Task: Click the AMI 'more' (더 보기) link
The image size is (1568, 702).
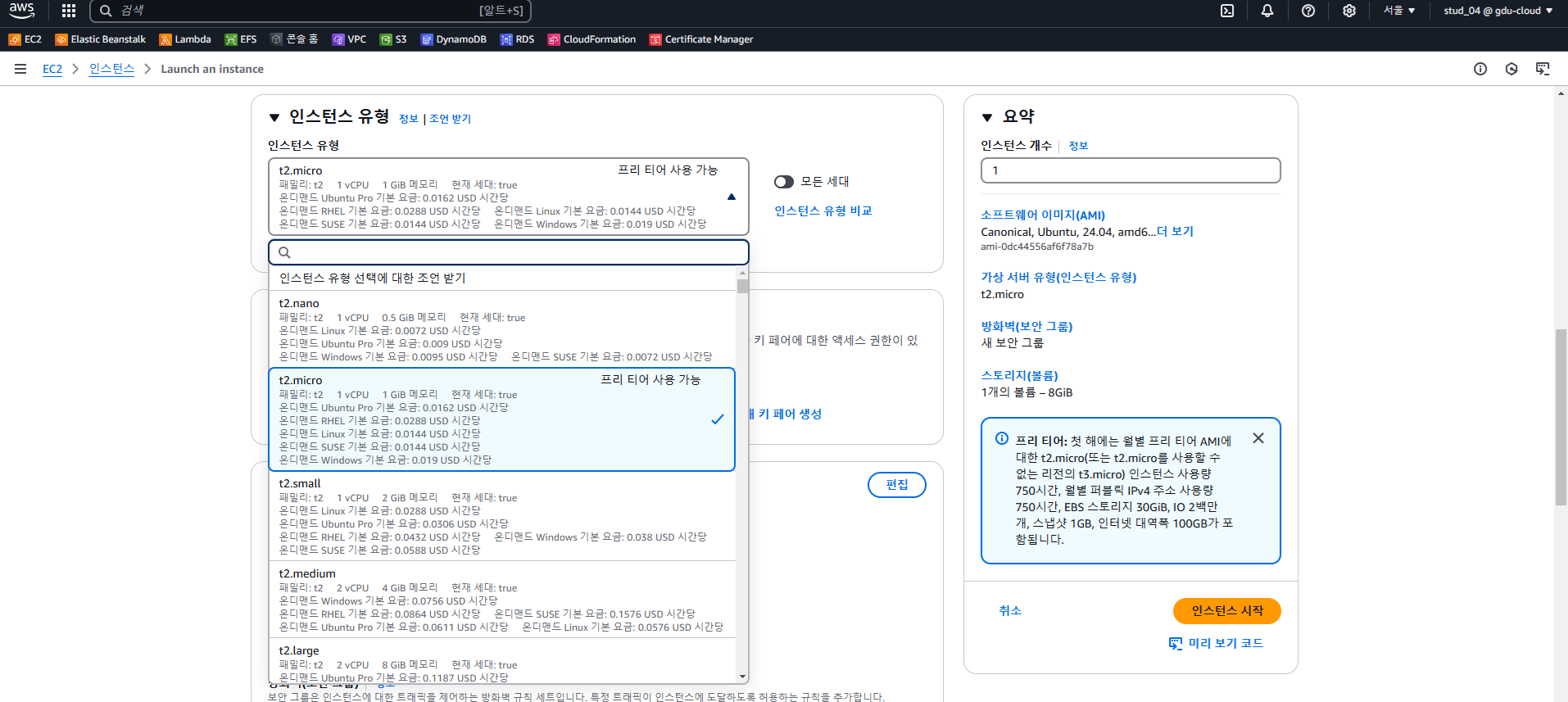Action: coord(1176,232)
